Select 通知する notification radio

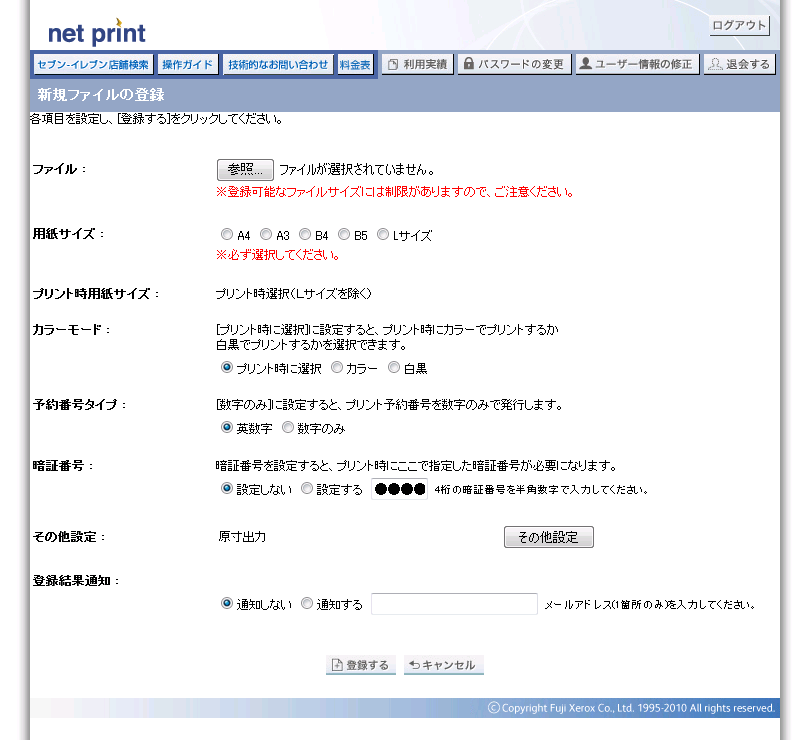point(306,603)
